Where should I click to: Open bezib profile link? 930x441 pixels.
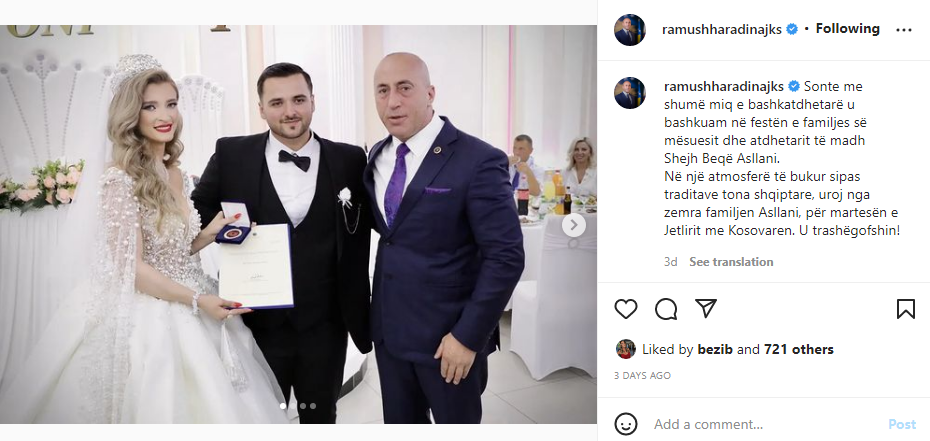tap(715, 350)
